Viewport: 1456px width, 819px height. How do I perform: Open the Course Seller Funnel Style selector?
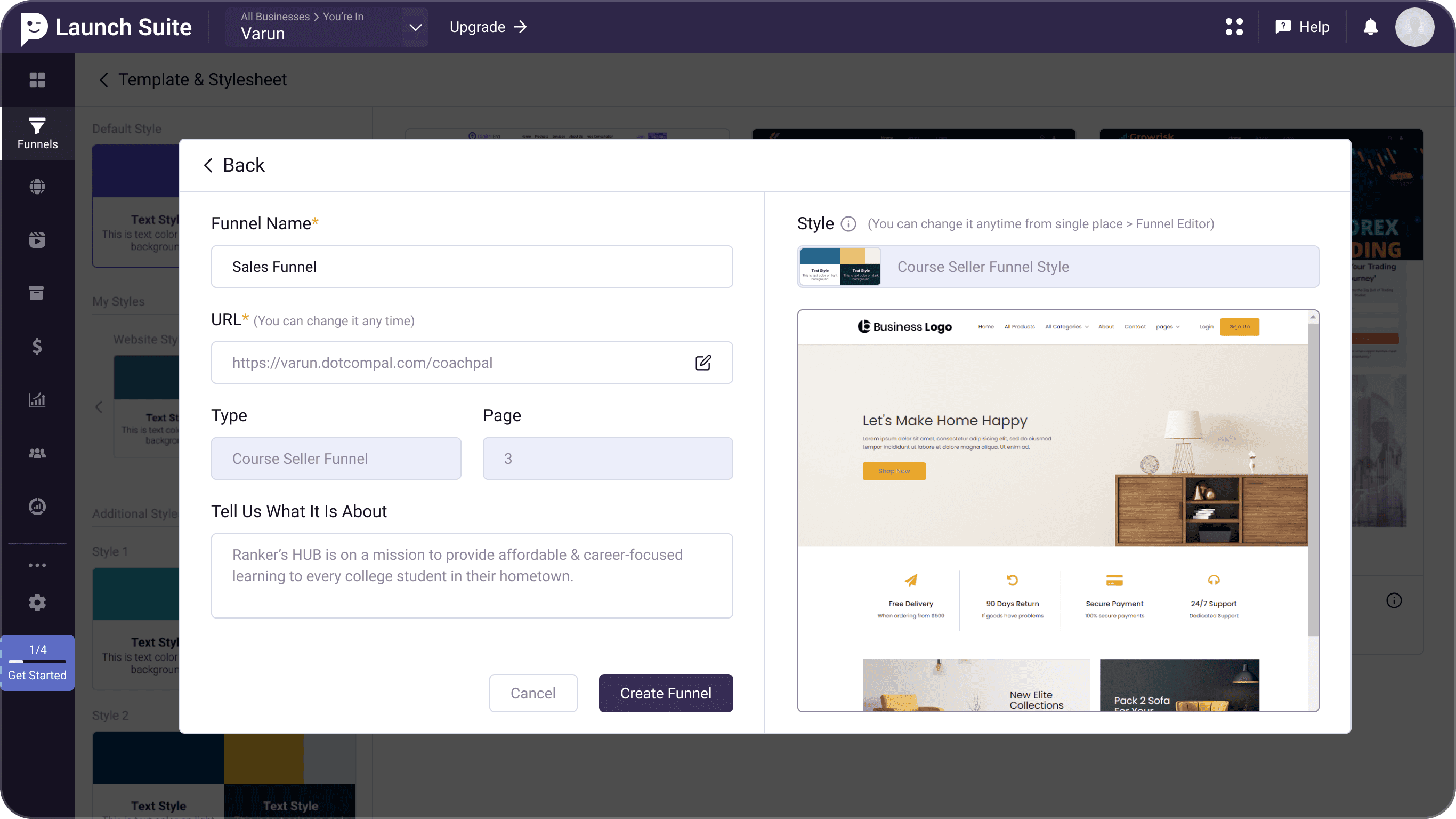click(x=1057, y=267)
